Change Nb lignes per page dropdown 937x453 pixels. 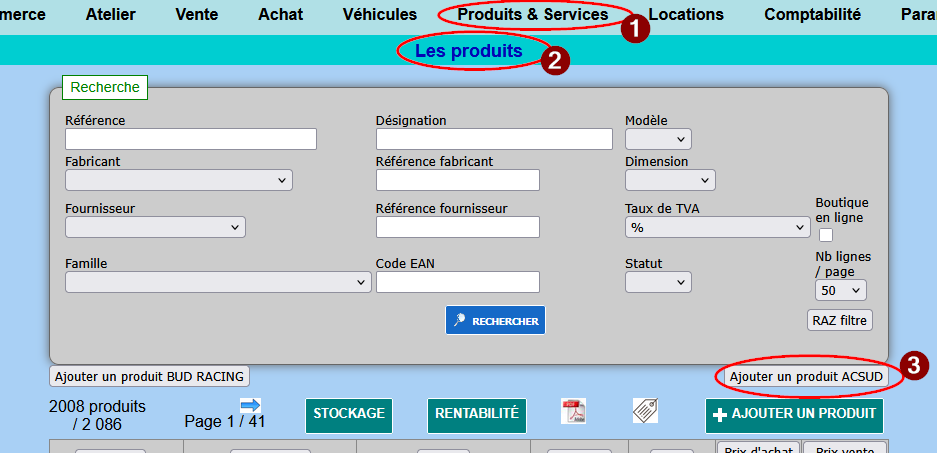click(840, 290)
